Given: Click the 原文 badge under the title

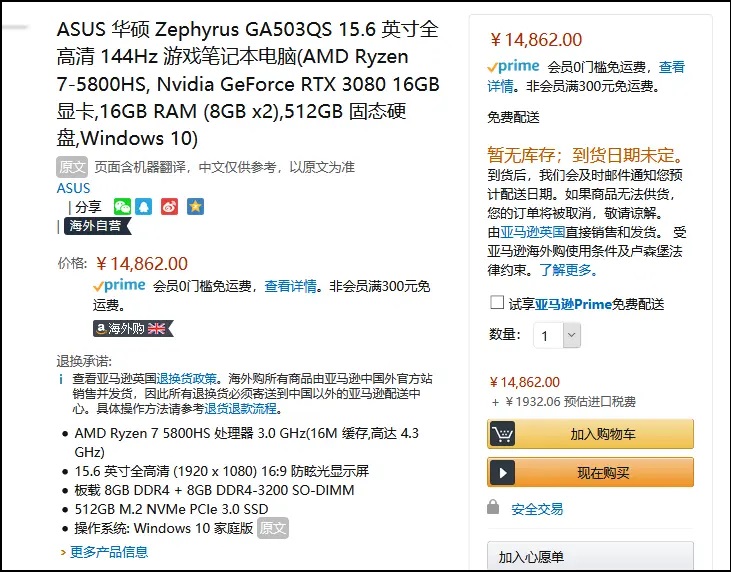Looking at the screenshot, I should pos(72,167).
